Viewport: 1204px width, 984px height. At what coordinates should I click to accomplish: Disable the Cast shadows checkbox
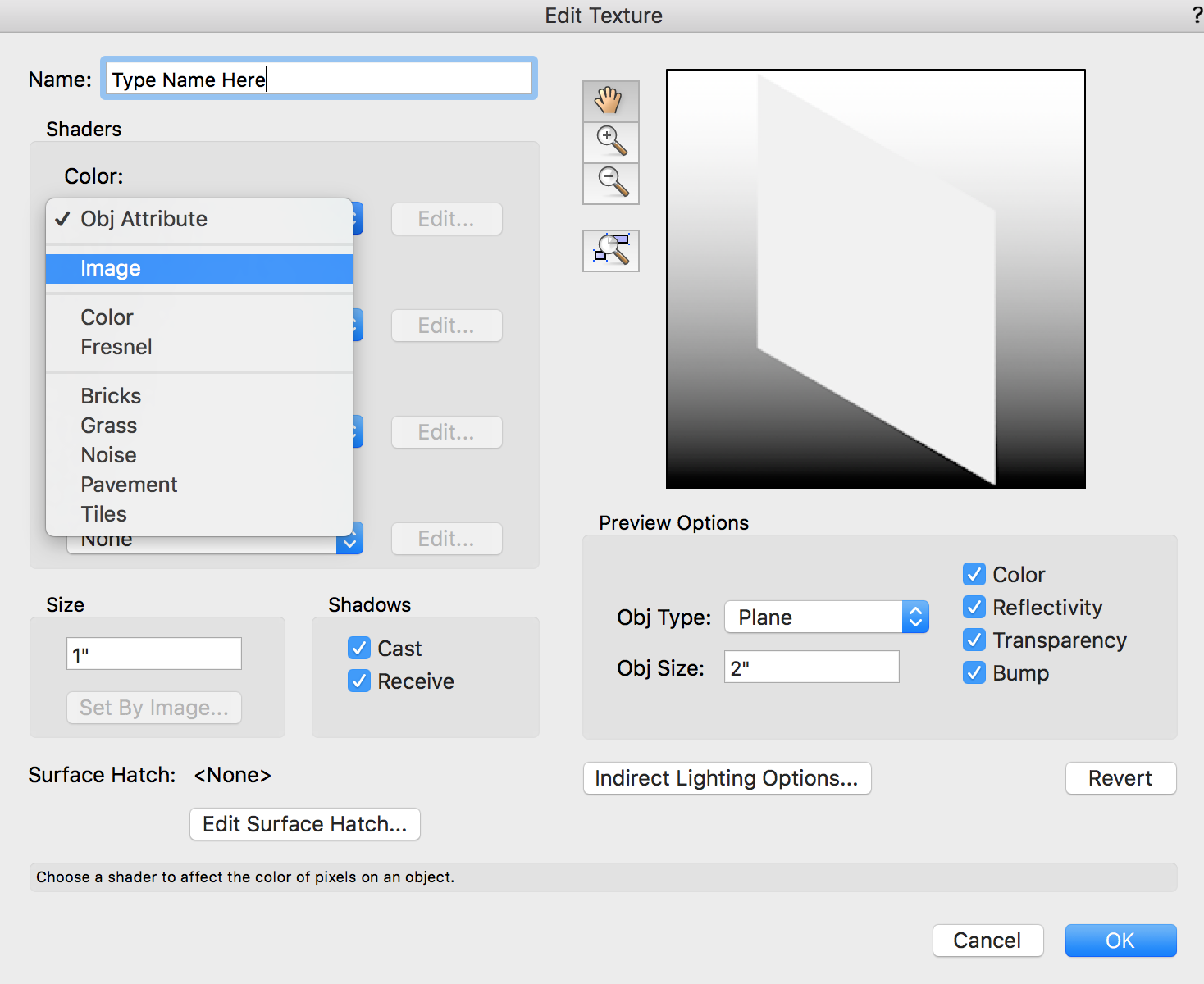point(359,648)
